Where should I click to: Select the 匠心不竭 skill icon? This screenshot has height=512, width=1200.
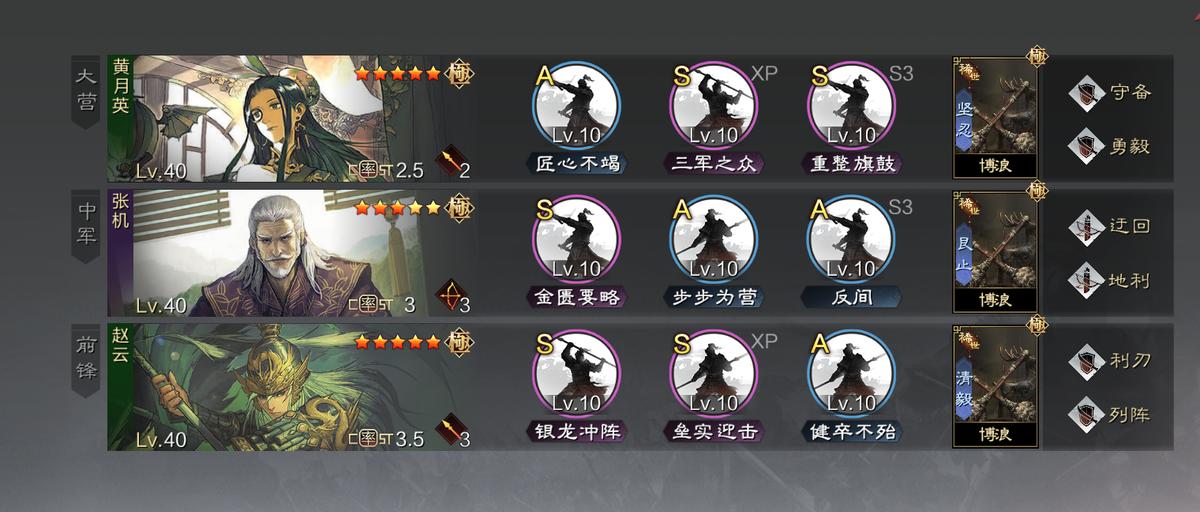coord(576,105)
